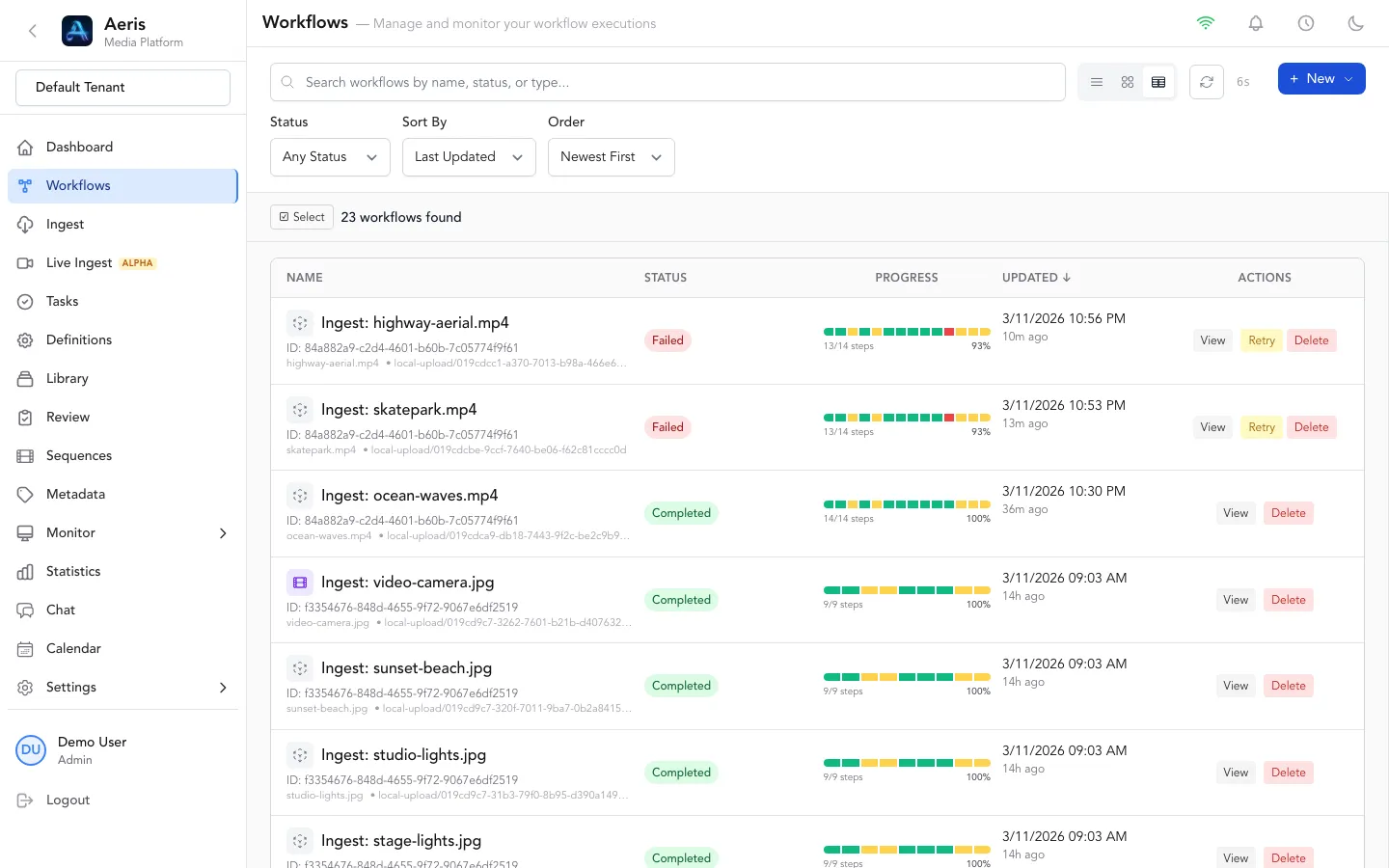Open the notifications bell

click(x=1256, y=23)
